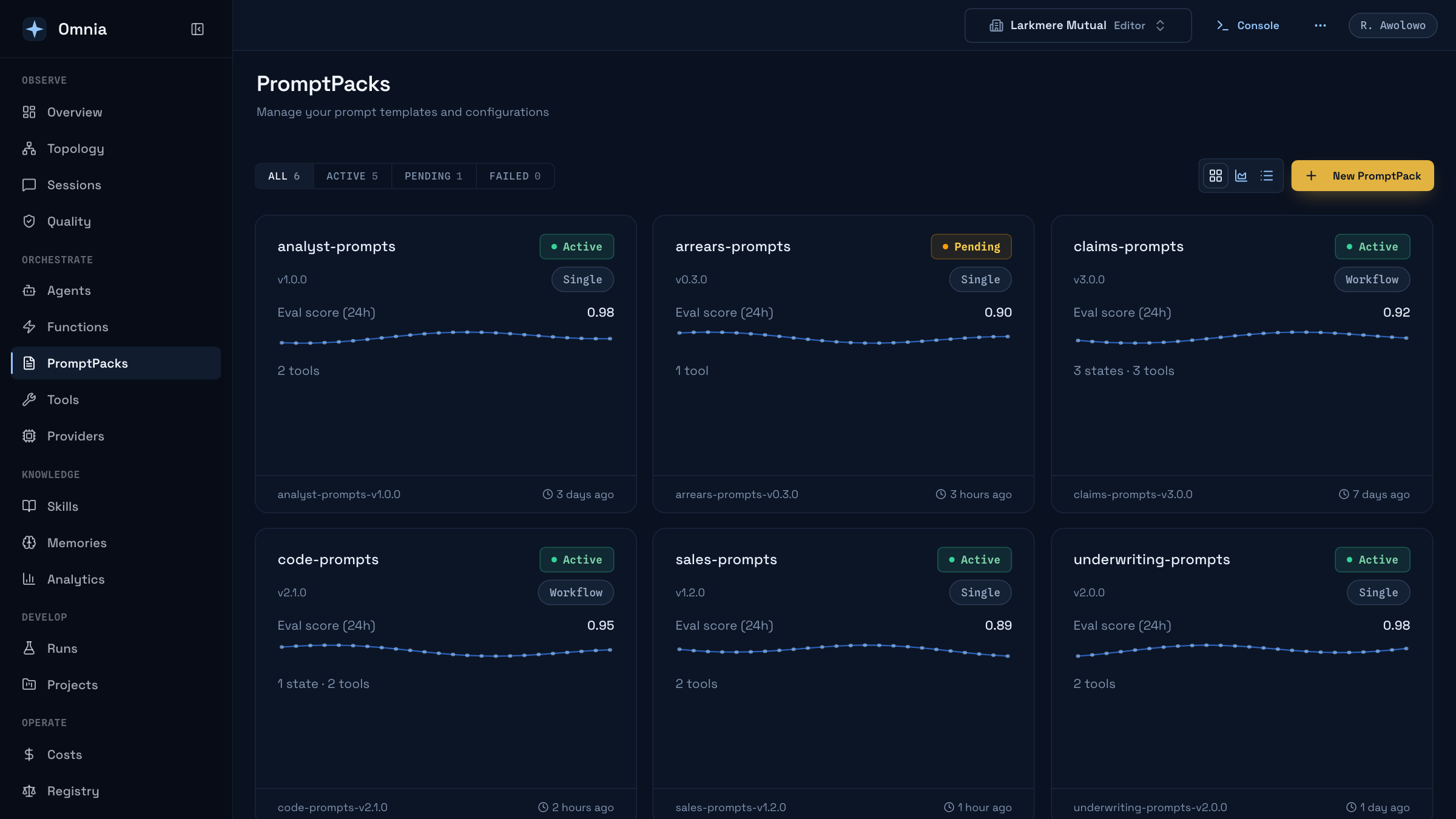
Task: Open the R. Awolowo user menu
Action: pyautogui.click(x=1393, y=25)
